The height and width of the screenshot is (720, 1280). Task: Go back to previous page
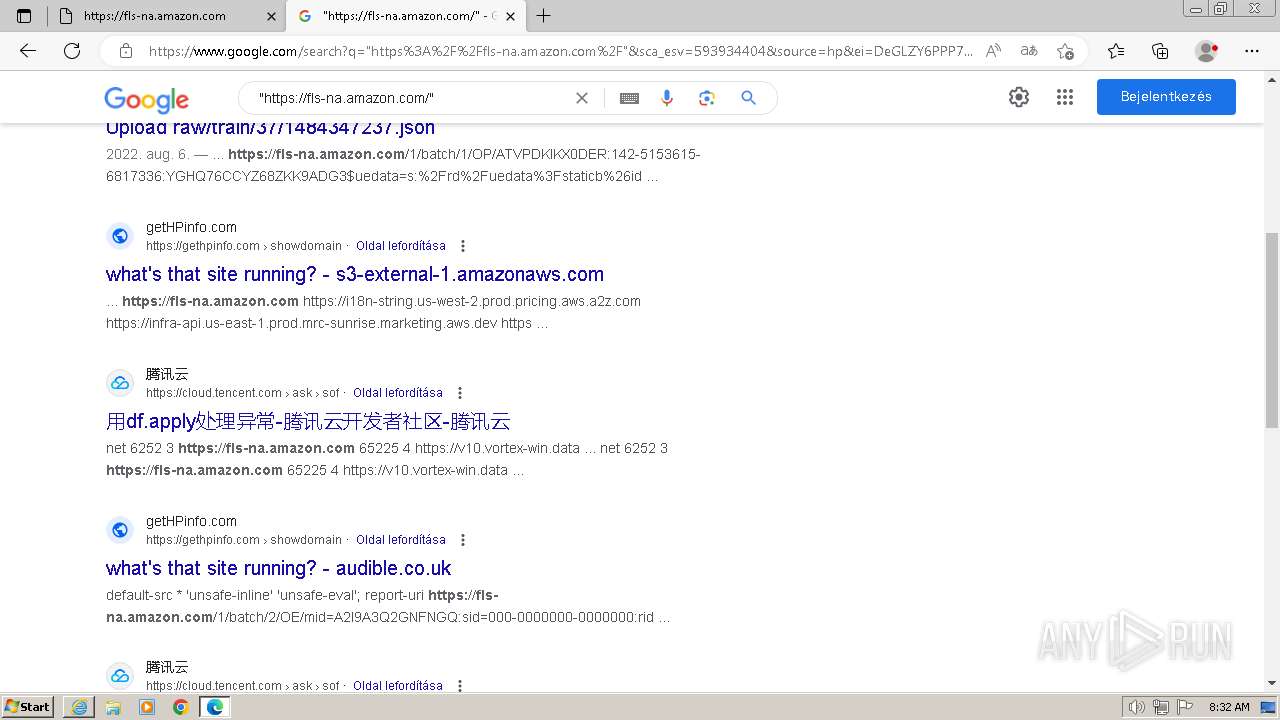point(28,51)
